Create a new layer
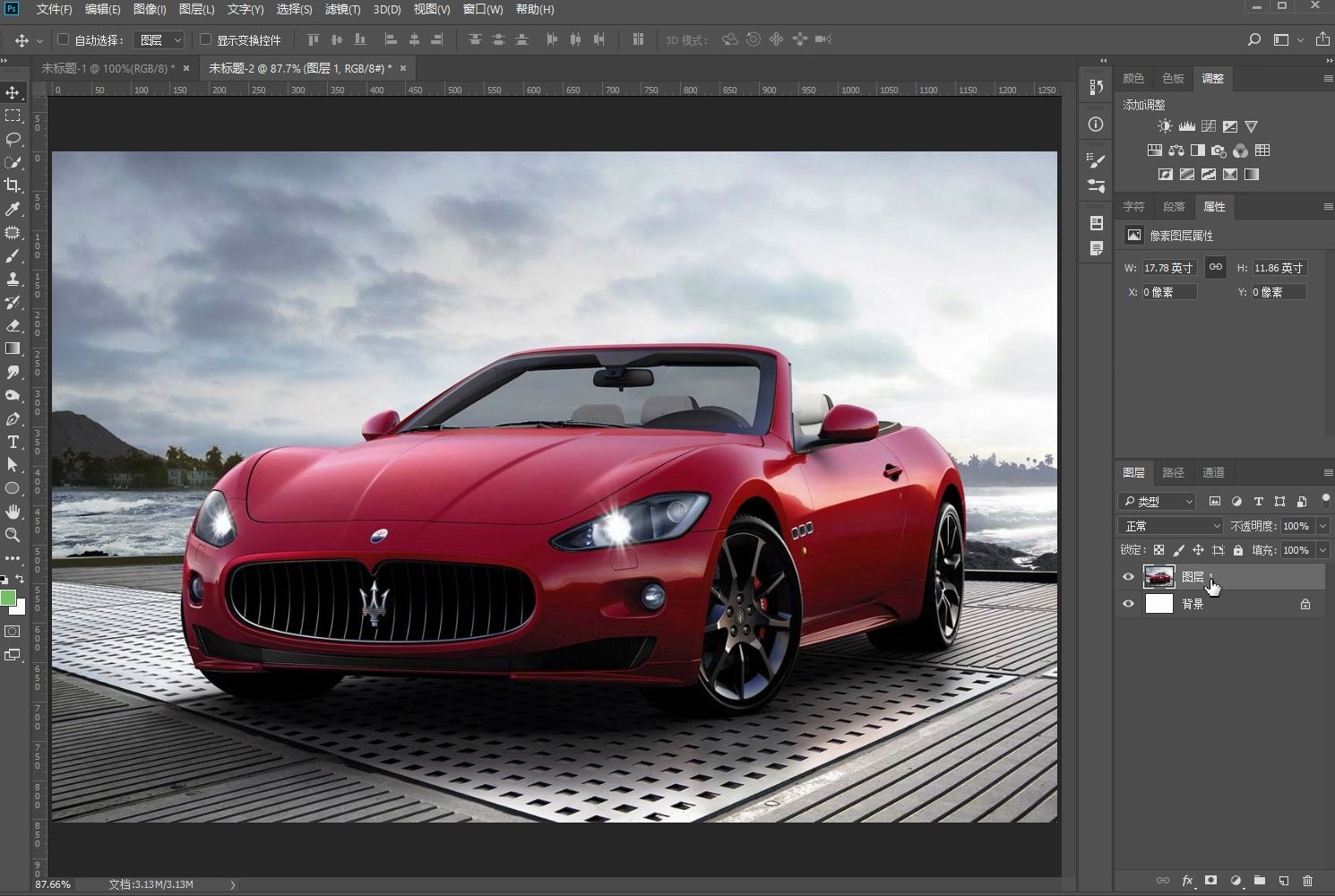The height and width of the screenshot is (896, 1335). pyautogui.click(x=1283, y=881)
